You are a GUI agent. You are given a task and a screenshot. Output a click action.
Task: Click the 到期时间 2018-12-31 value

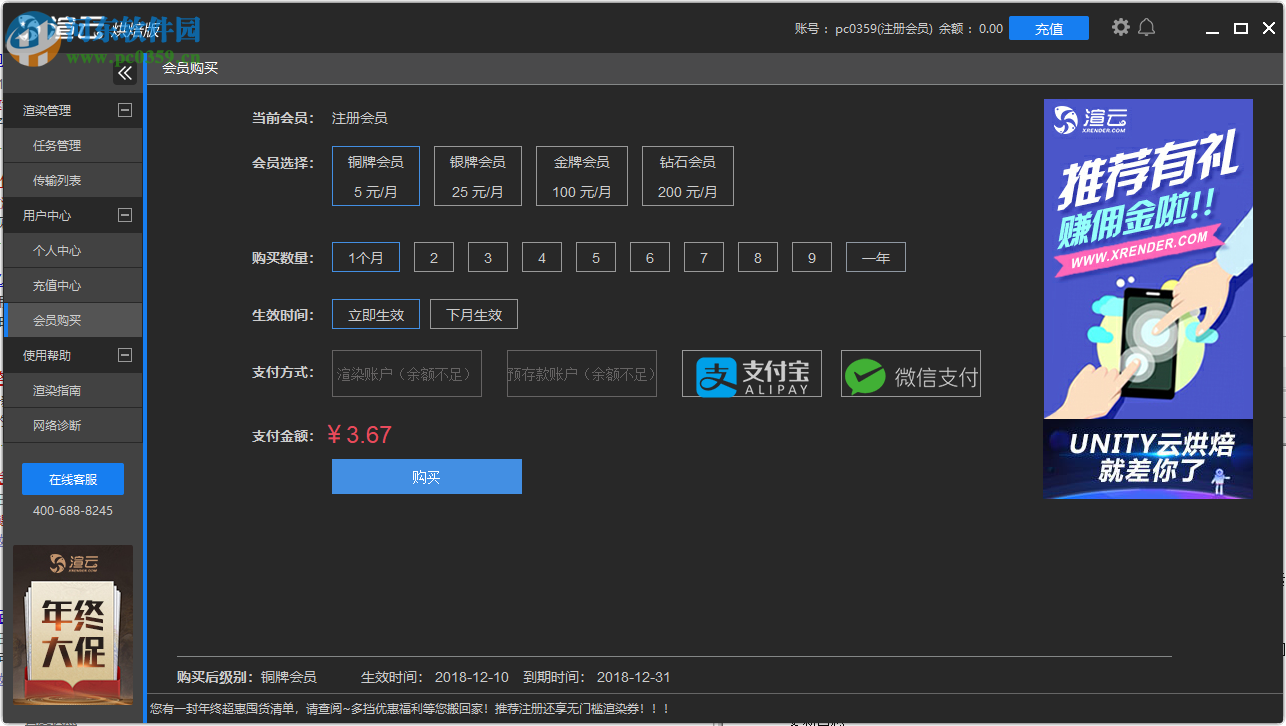[x=634, y=677]
